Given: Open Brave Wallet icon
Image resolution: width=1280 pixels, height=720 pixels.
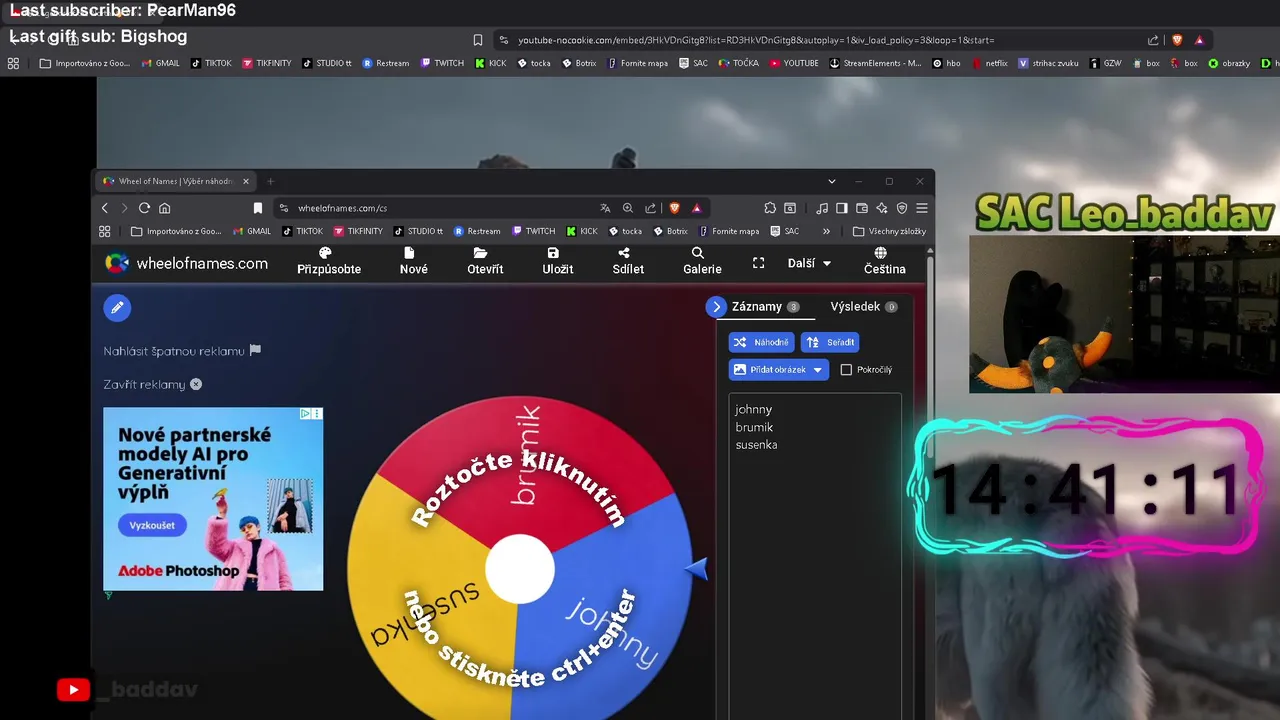Looking at the screenshot, I should (862, 208).
